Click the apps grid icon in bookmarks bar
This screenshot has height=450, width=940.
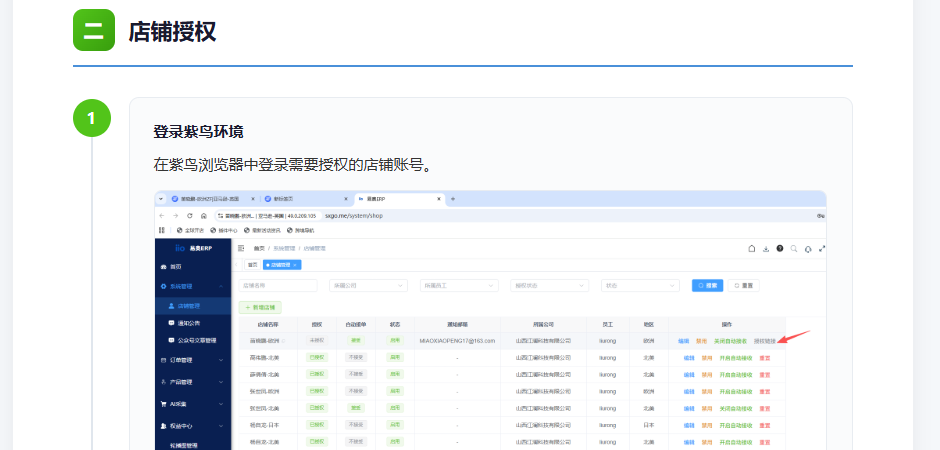click(x=162, y=230)
